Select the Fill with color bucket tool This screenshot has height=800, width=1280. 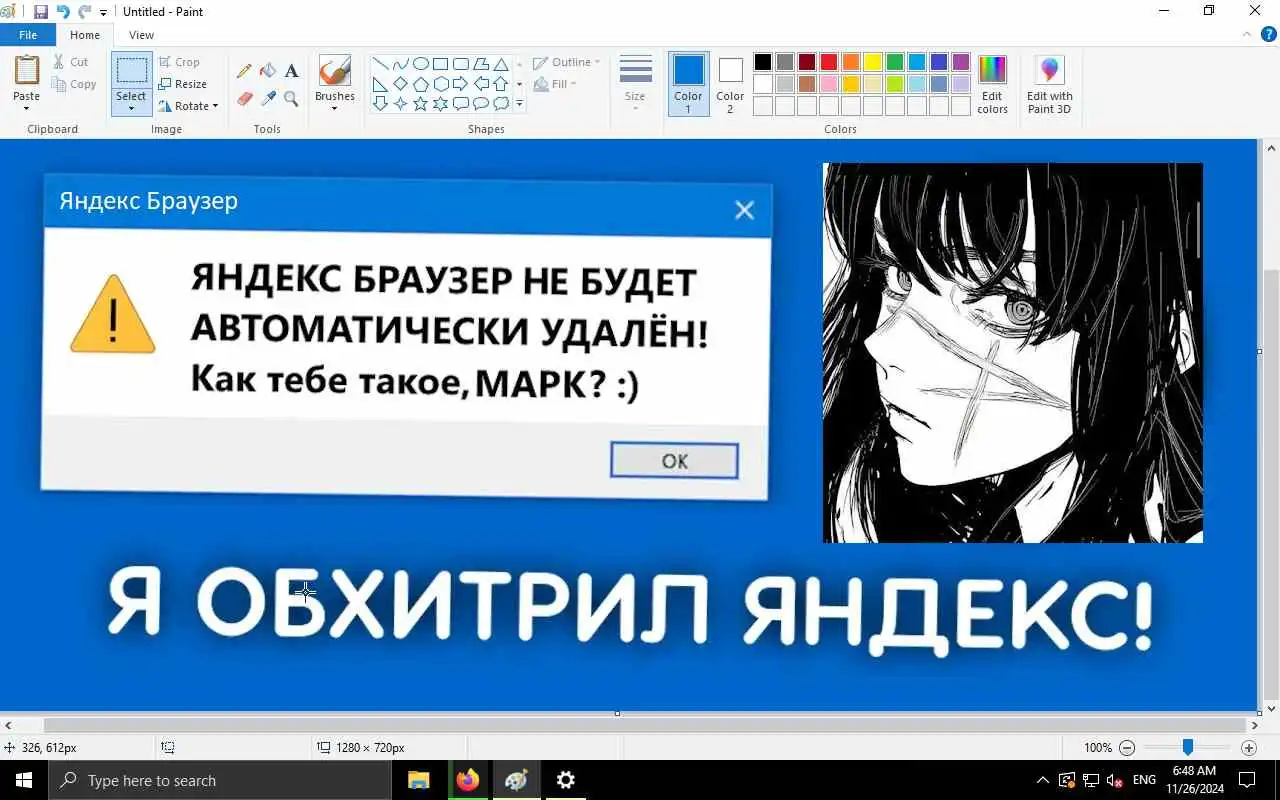pyautogui.click(x=268, y=71)
